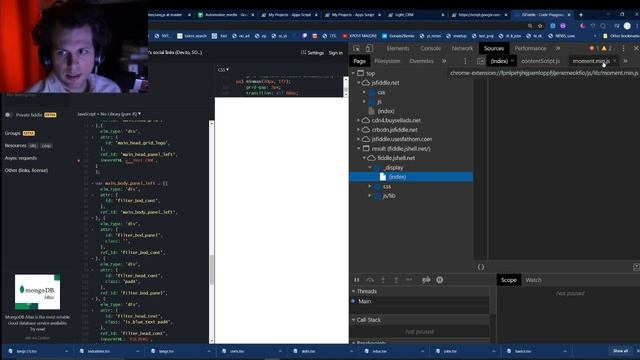Switch to the Watch tab

point(533,280)
